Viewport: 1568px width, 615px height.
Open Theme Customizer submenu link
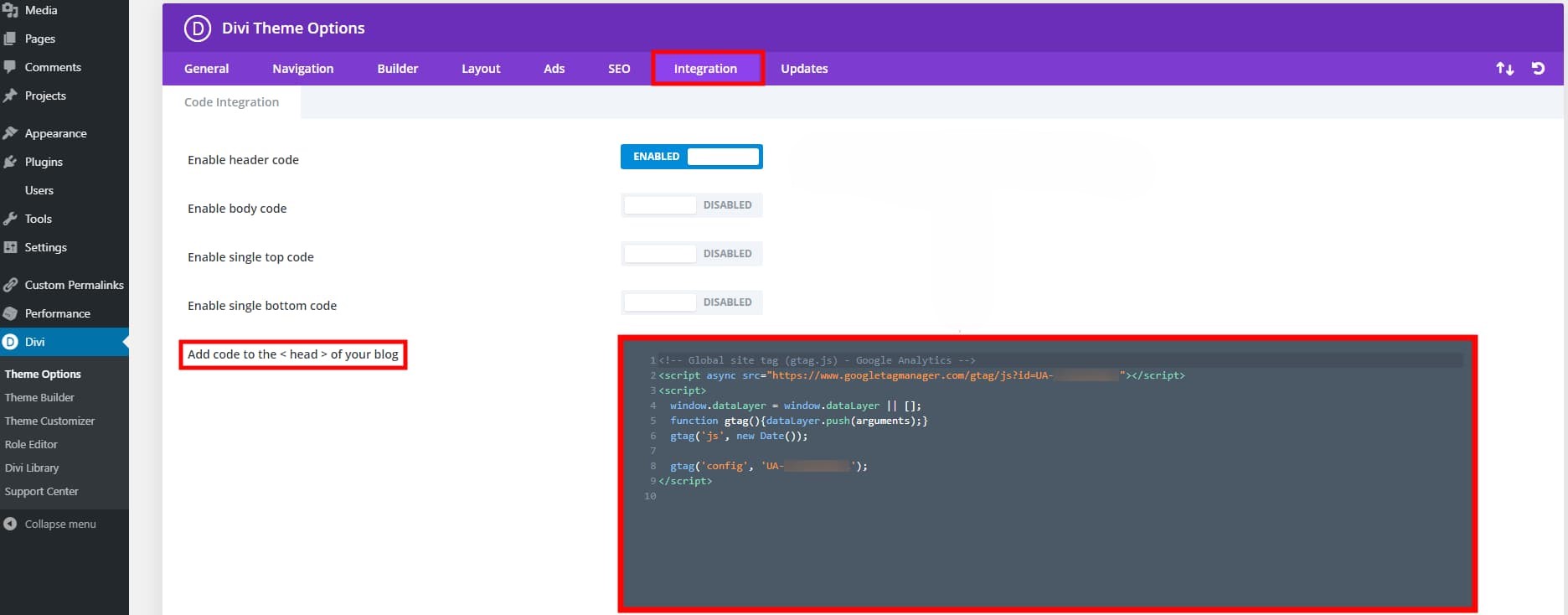pos(50,421)
